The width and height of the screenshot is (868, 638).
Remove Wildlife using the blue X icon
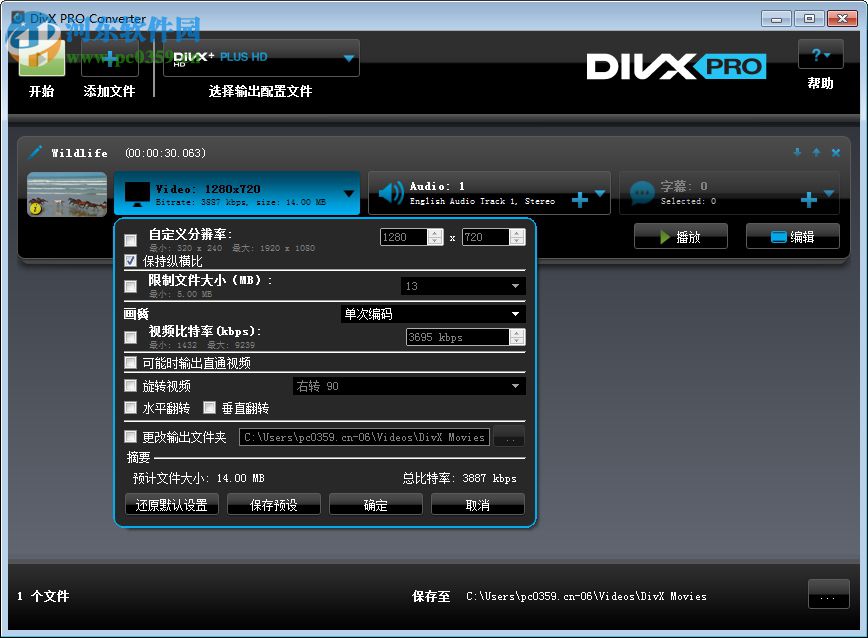tap(836, 153)
